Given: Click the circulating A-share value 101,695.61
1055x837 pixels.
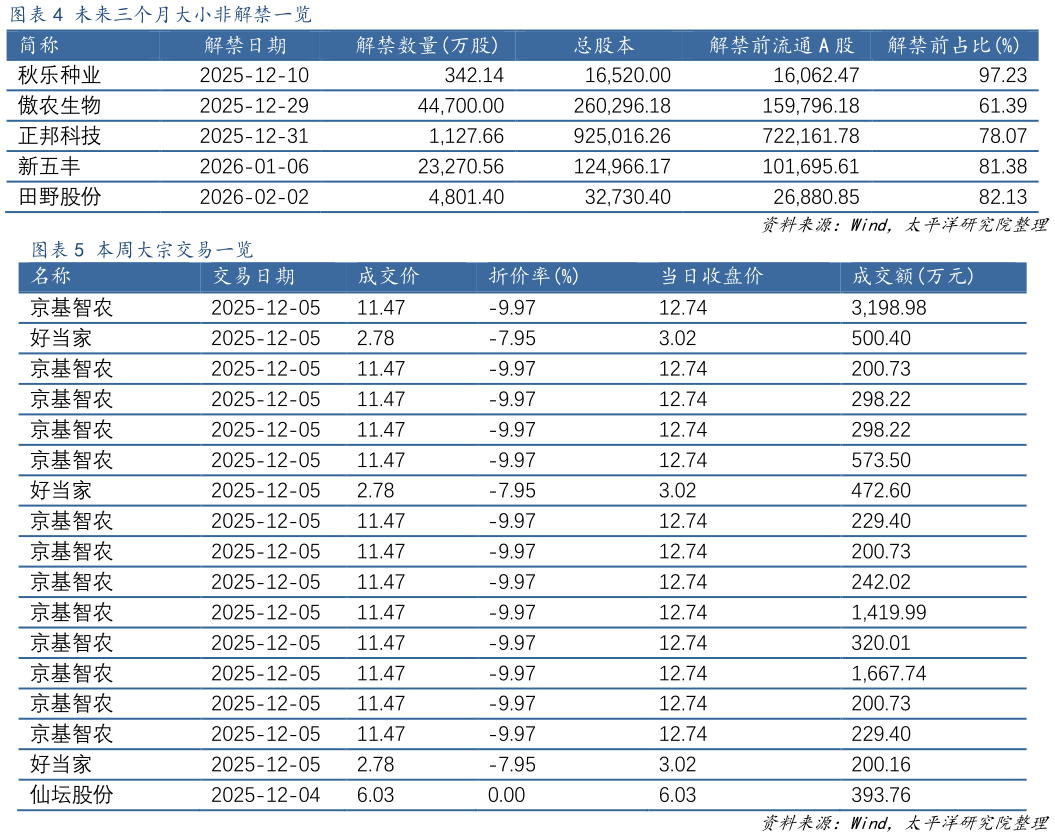Looking at the screenshot, I should click(811, 166).
